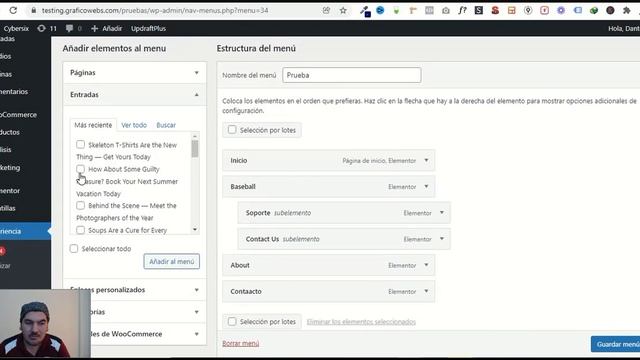
Task: Reload the page with the browser refresh icon
Action: 13,10
